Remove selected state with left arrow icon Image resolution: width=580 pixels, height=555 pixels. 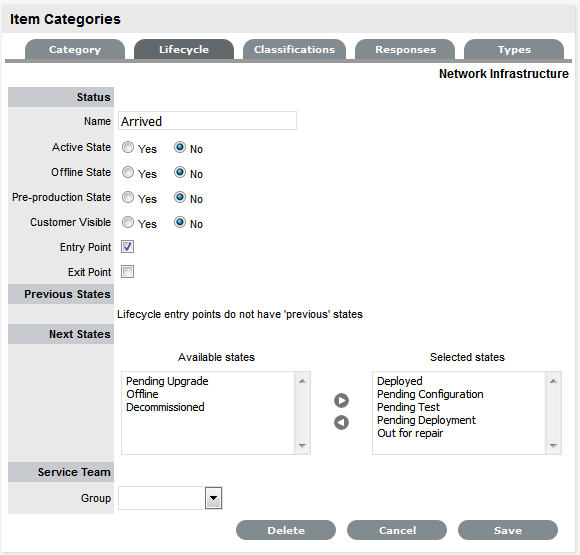point(341,423)
